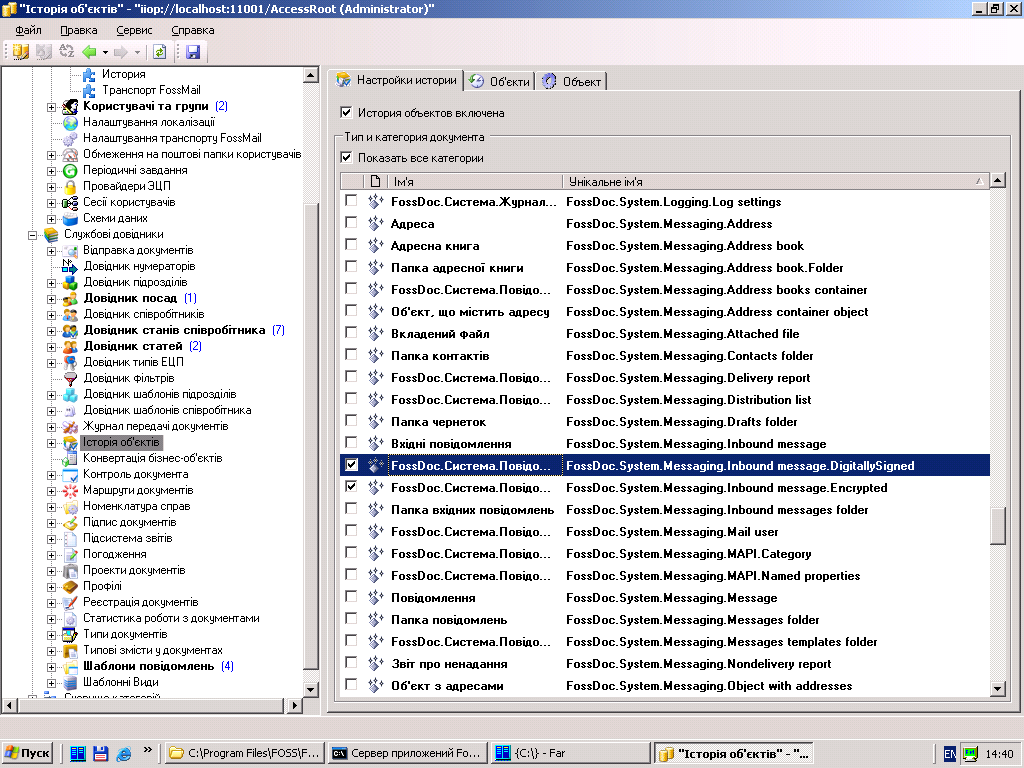Toggle История объектов включена checkbox
Image resolution: width=1024 pixels, height=768 pixels.
pyautogui.click(x=346, y=112)
